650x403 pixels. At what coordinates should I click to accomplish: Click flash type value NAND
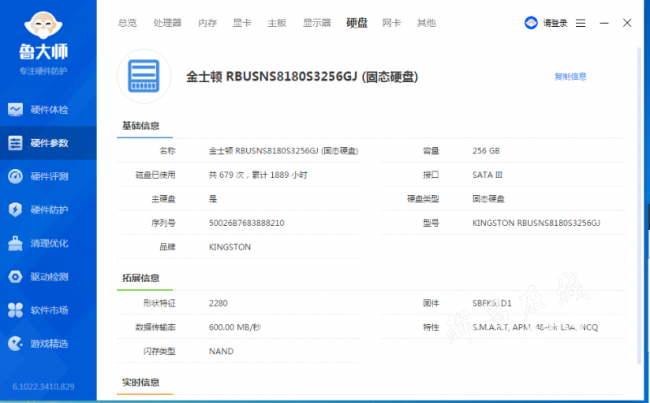click(221, 352)
